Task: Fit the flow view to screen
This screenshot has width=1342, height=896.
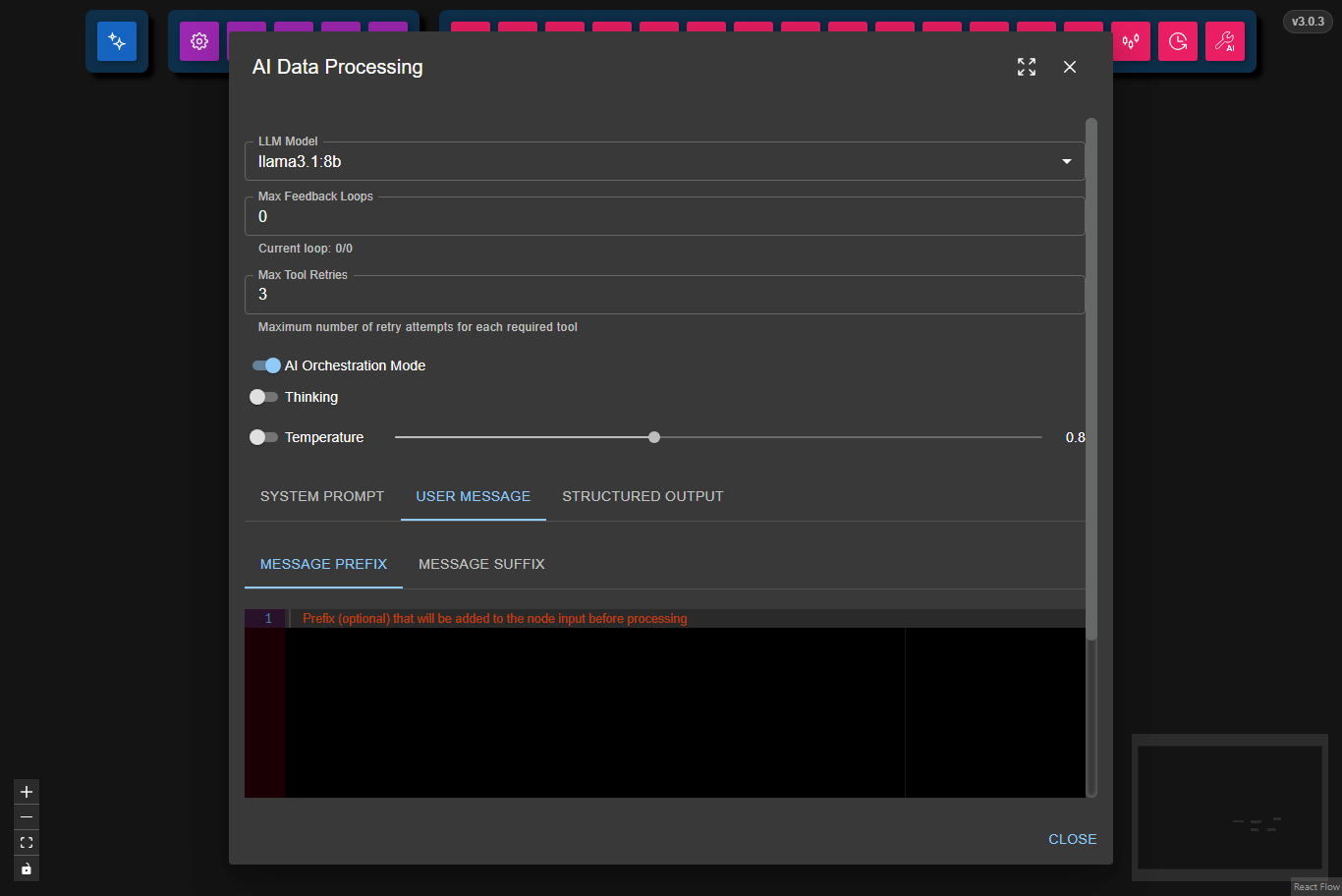Action: (x=27, y=843)
